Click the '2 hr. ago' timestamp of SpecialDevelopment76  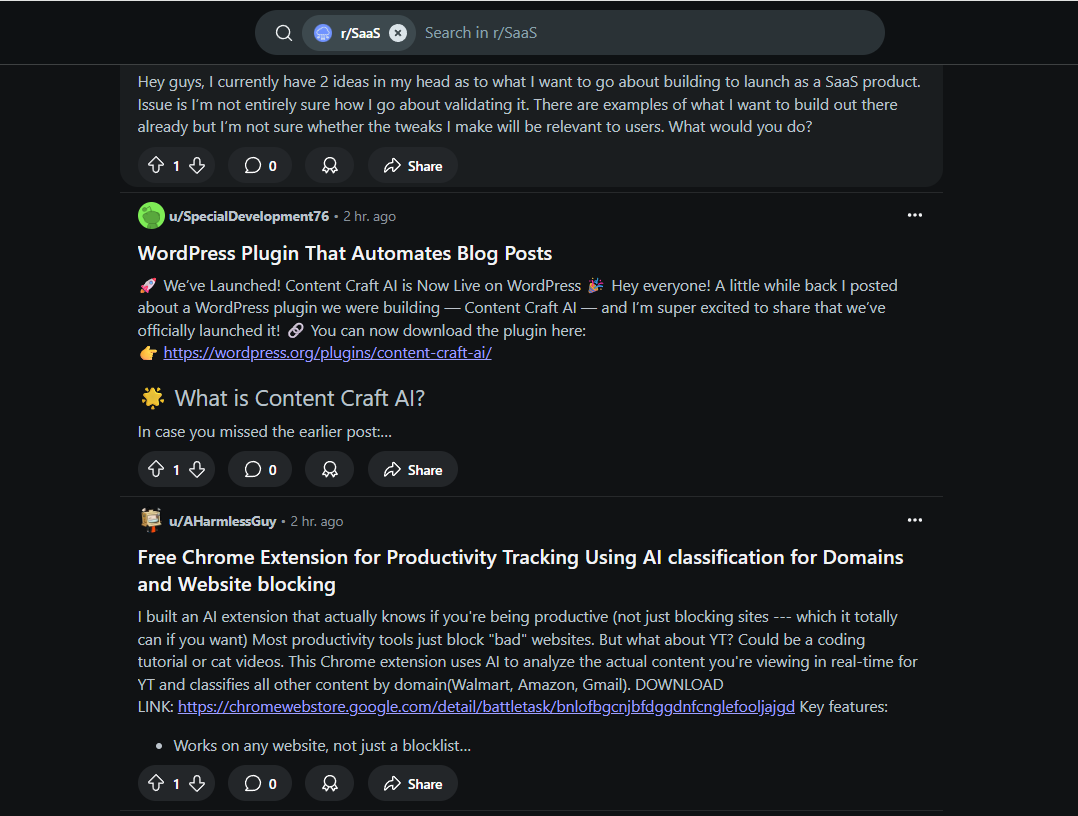tap(369, 217)
